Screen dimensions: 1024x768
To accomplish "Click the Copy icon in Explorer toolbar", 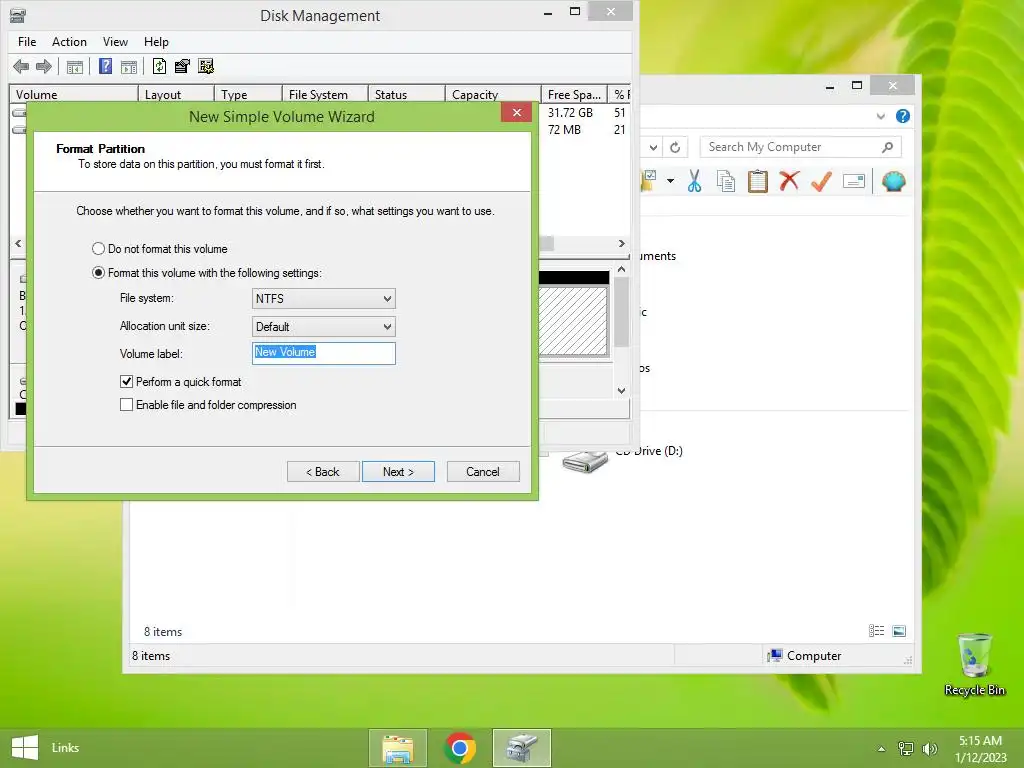I will pos(726,181).
